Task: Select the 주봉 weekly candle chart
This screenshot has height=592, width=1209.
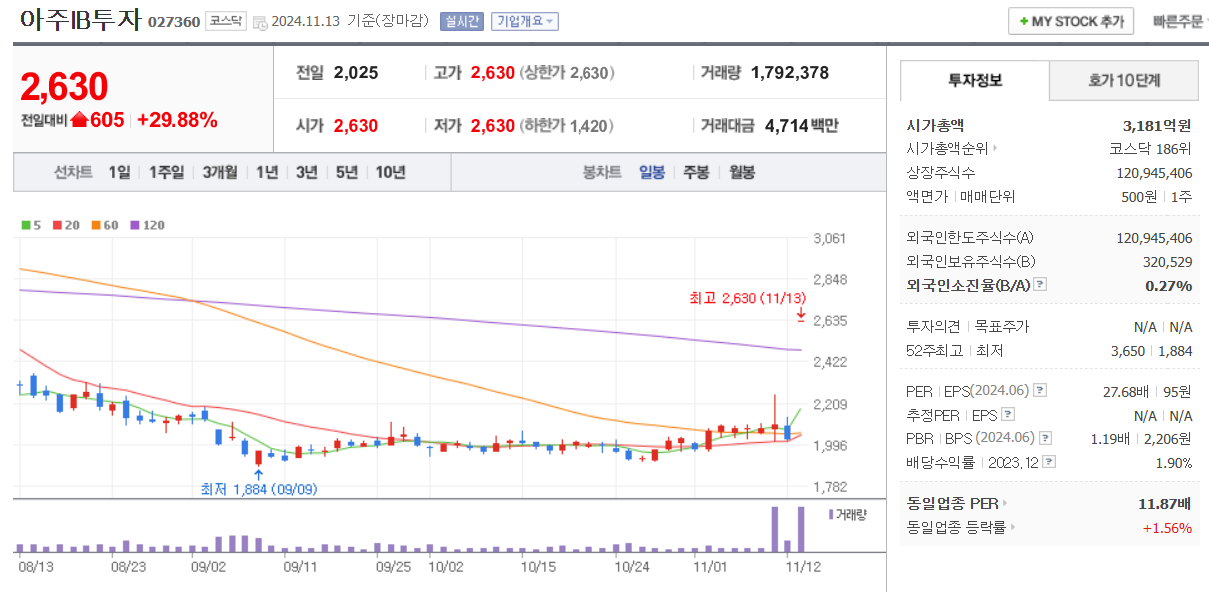Action: tap(696, 173)
